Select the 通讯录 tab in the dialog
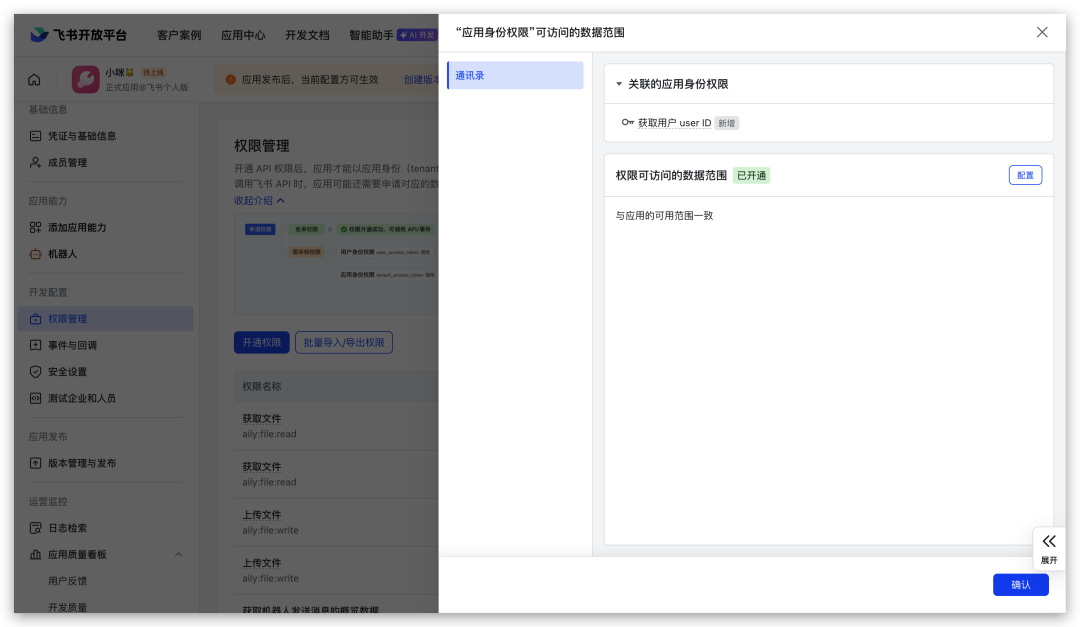This screenshot has height=627, width=1080. pos(515,75)
